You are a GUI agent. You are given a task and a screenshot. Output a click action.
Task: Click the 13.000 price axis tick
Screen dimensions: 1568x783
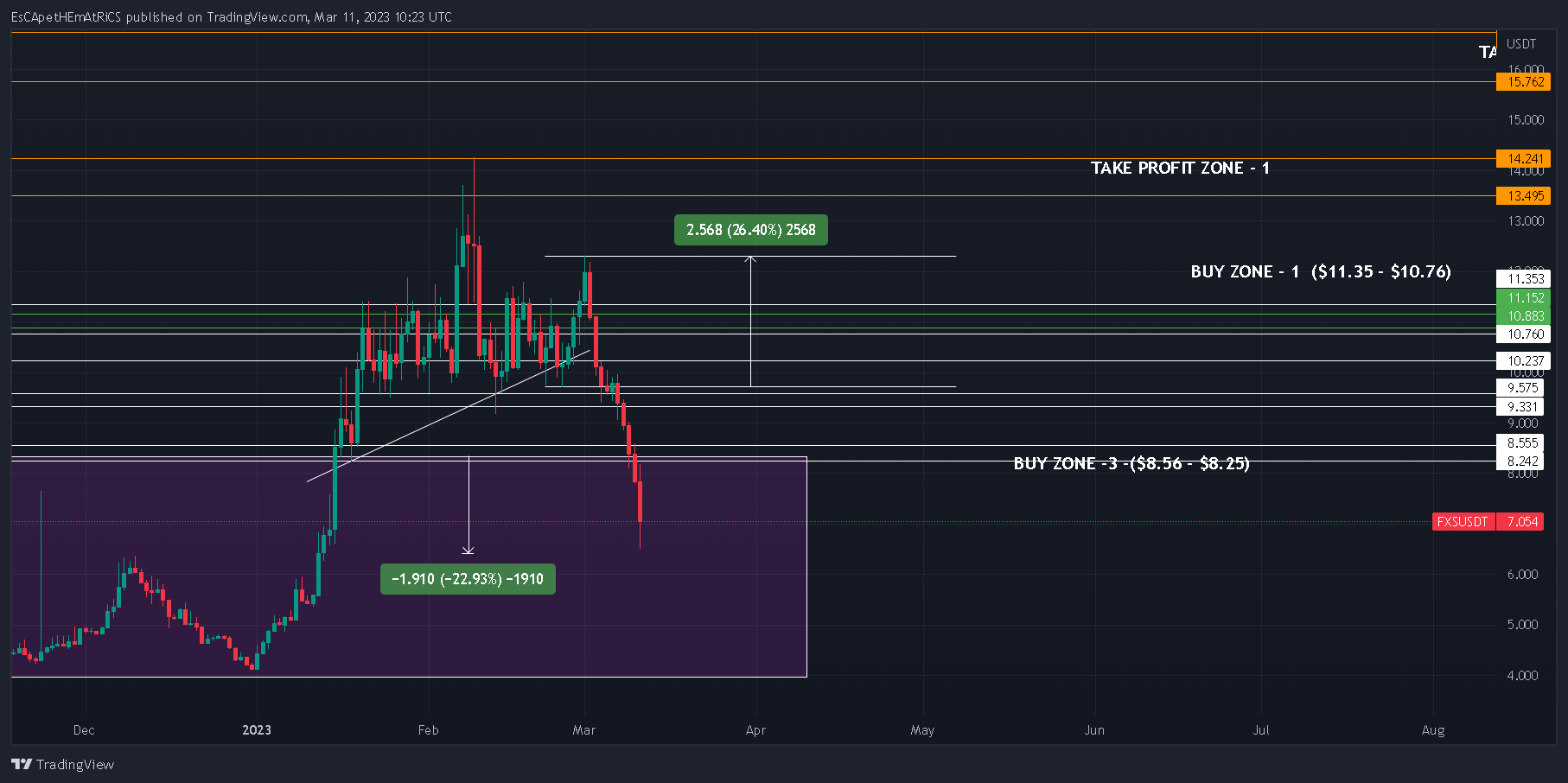pyautogui.click(x=1526, y=221)
